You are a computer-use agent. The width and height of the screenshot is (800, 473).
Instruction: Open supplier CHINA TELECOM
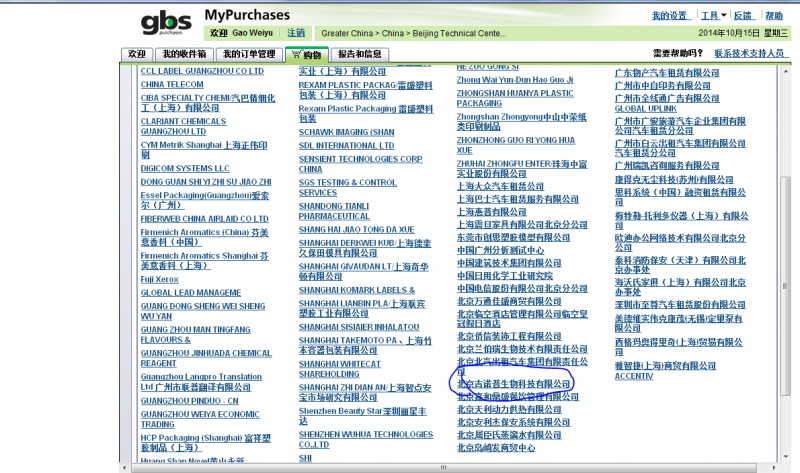point(172,84)
